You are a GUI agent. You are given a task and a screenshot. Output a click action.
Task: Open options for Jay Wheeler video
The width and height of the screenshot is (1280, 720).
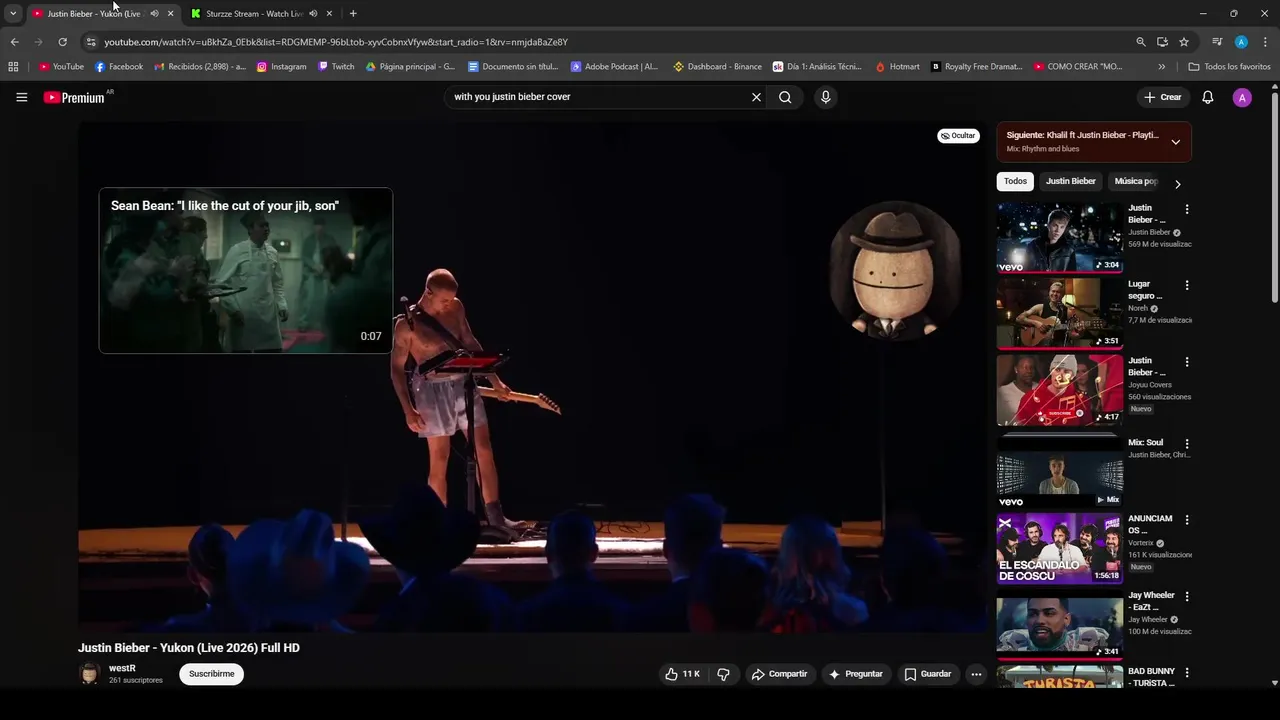point(1187,596)
